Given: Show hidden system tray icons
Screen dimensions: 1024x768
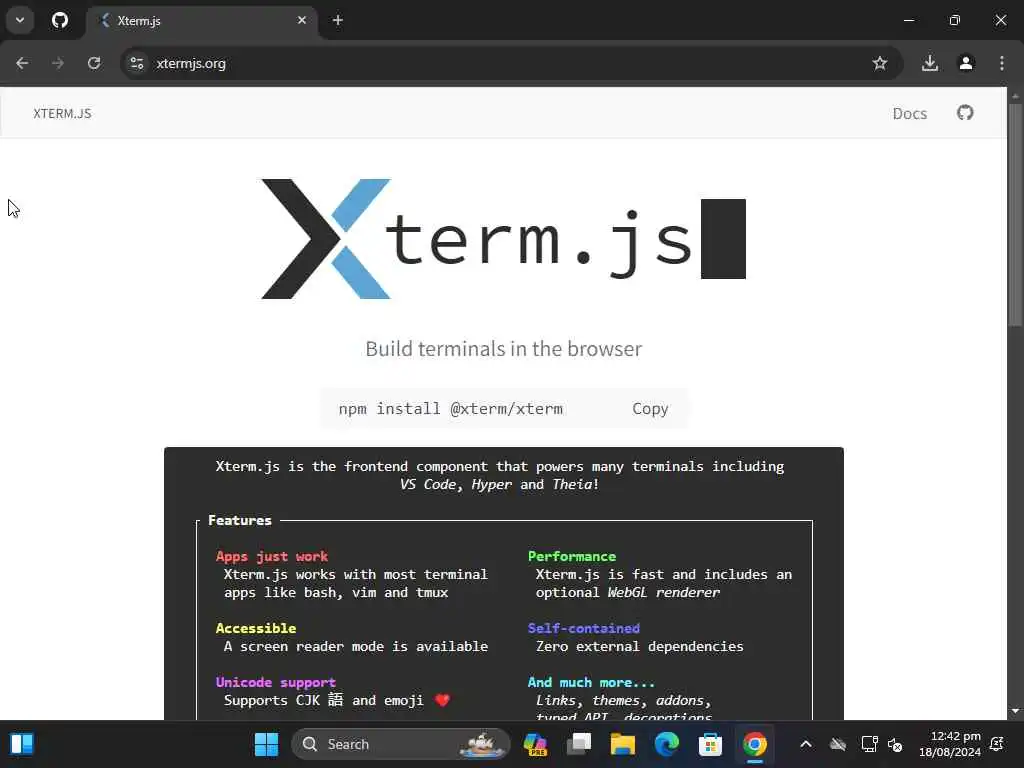Looking at the screenshot, I should point(806,744).
